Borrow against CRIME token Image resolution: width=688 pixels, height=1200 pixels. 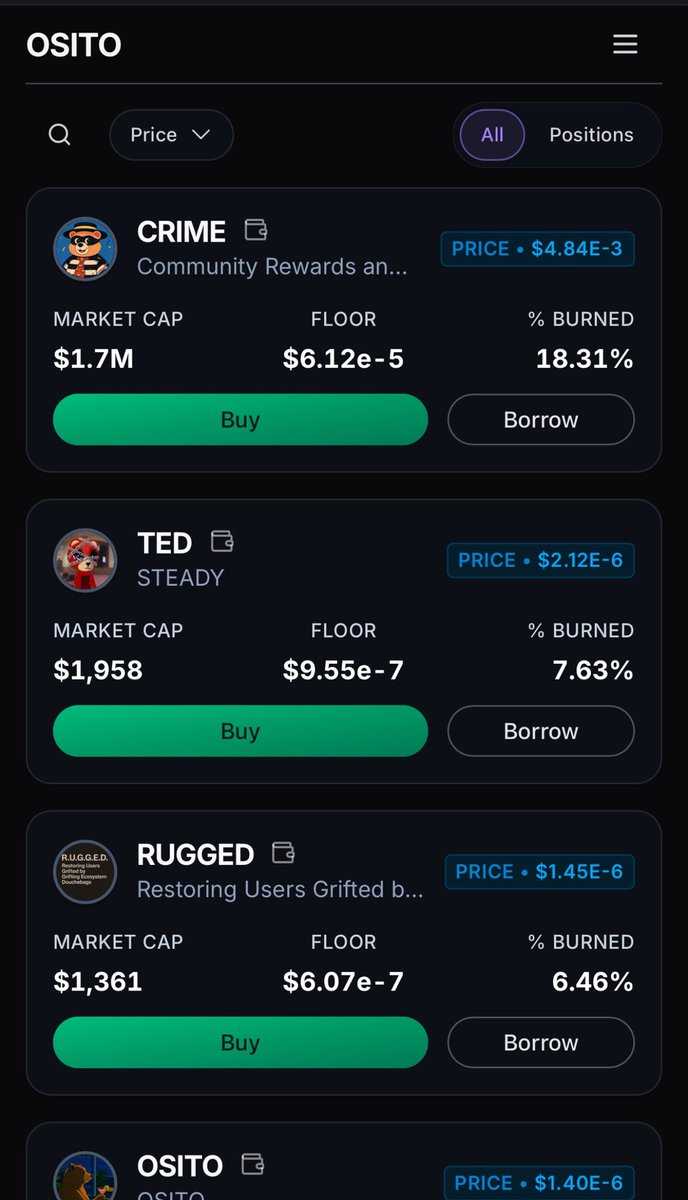(541, 420)
